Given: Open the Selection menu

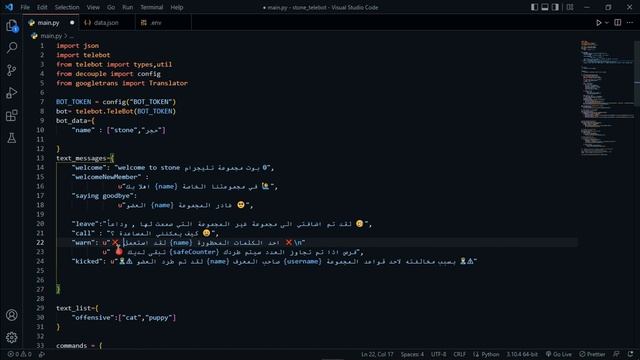Looking at the screenshot, I should click(x=67, y=7).
